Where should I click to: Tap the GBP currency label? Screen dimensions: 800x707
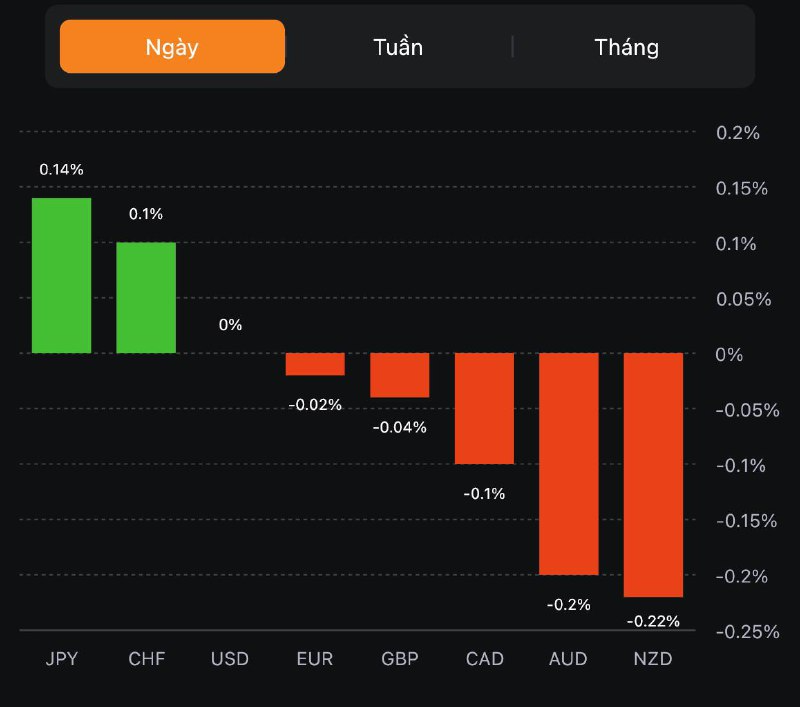pyautogui.click(x=400, y=659)
